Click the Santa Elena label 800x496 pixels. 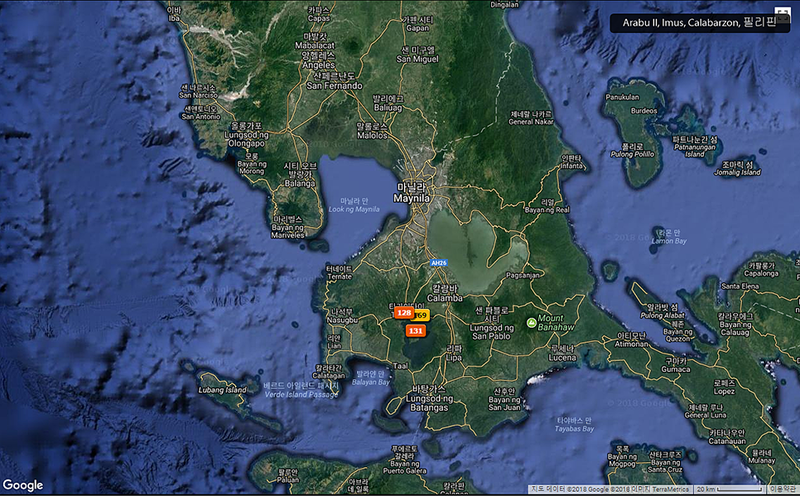740,286
